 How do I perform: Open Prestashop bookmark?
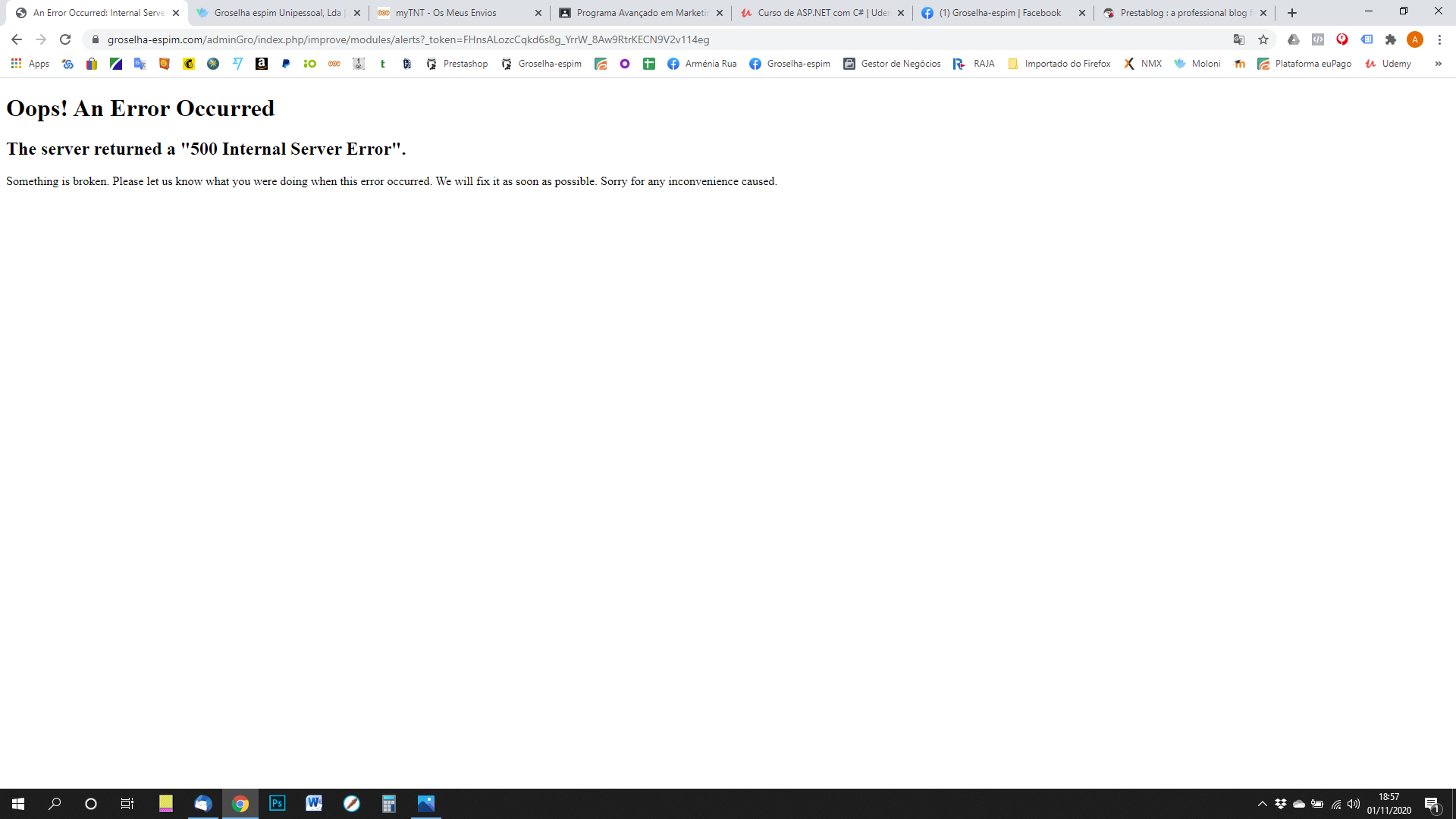coord(457,64)
